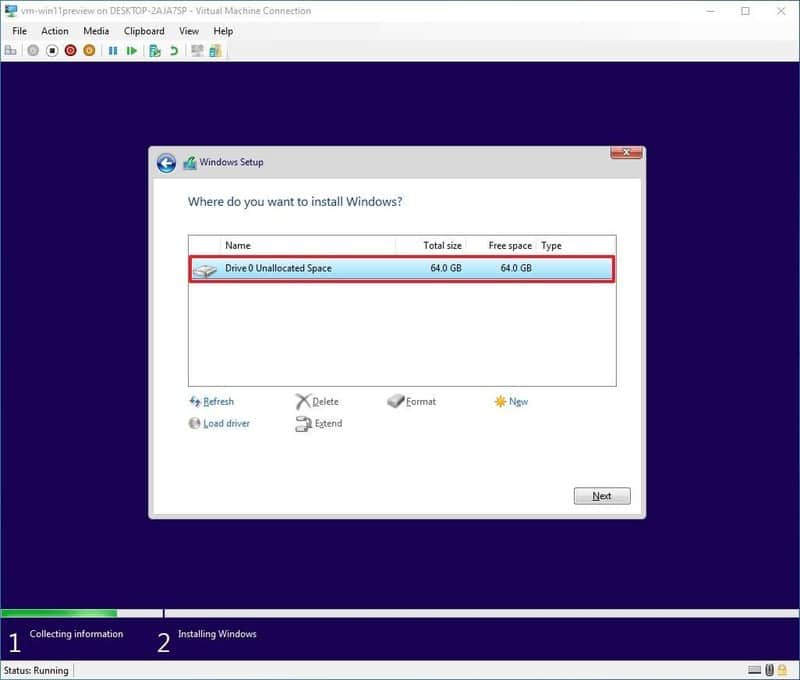Click the last toolbar icon with stacked servers
Viewport: 800px width, 680px height.
click(x=215, y=51)
